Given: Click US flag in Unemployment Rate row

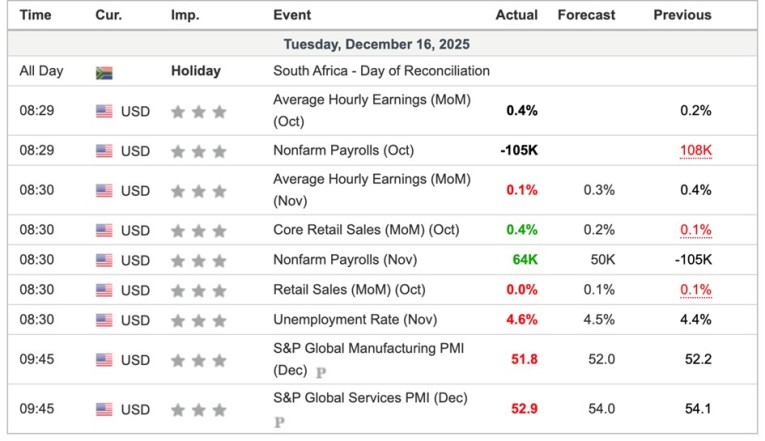Looking at the screenshot, I should pos(104,320).
